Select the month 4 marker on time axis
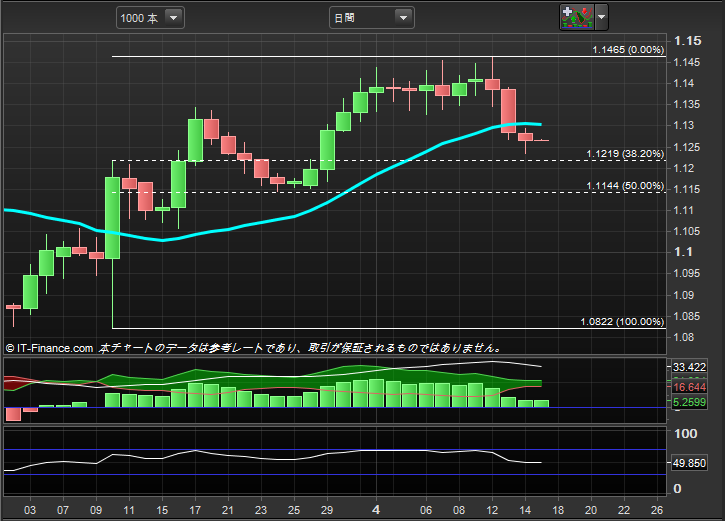This screenshot has width=725, height=521. point(376,509)
